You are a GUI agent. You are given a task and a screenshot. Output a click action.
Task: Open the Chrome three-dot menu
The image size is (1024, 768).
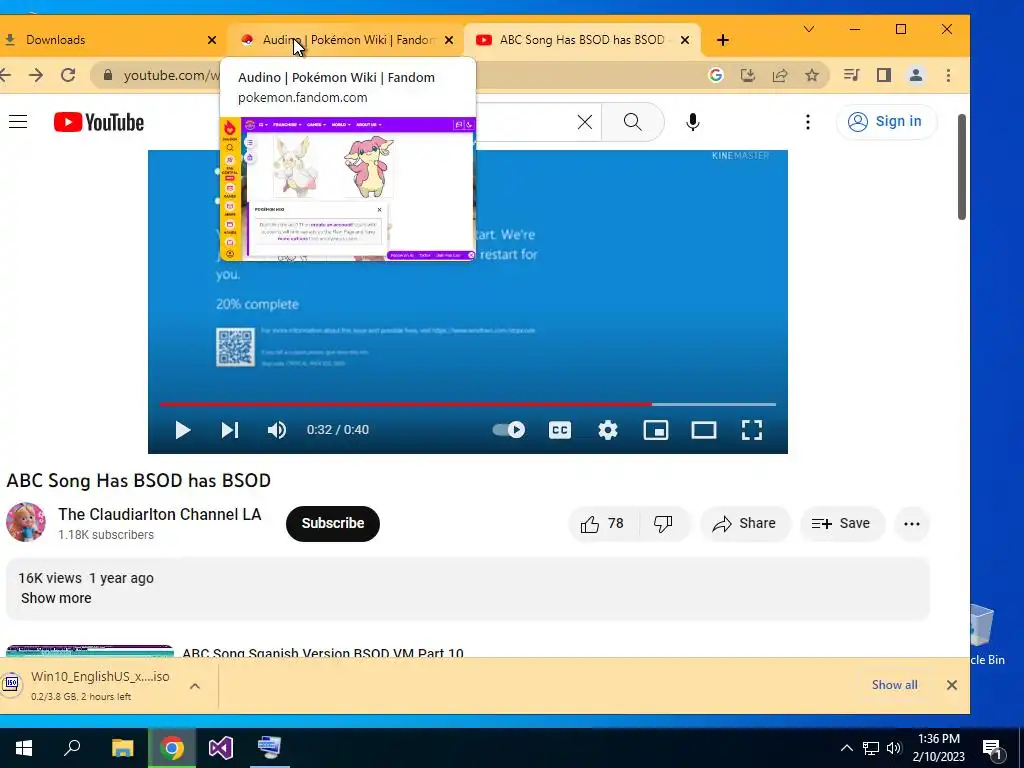(x=948, y=75)
